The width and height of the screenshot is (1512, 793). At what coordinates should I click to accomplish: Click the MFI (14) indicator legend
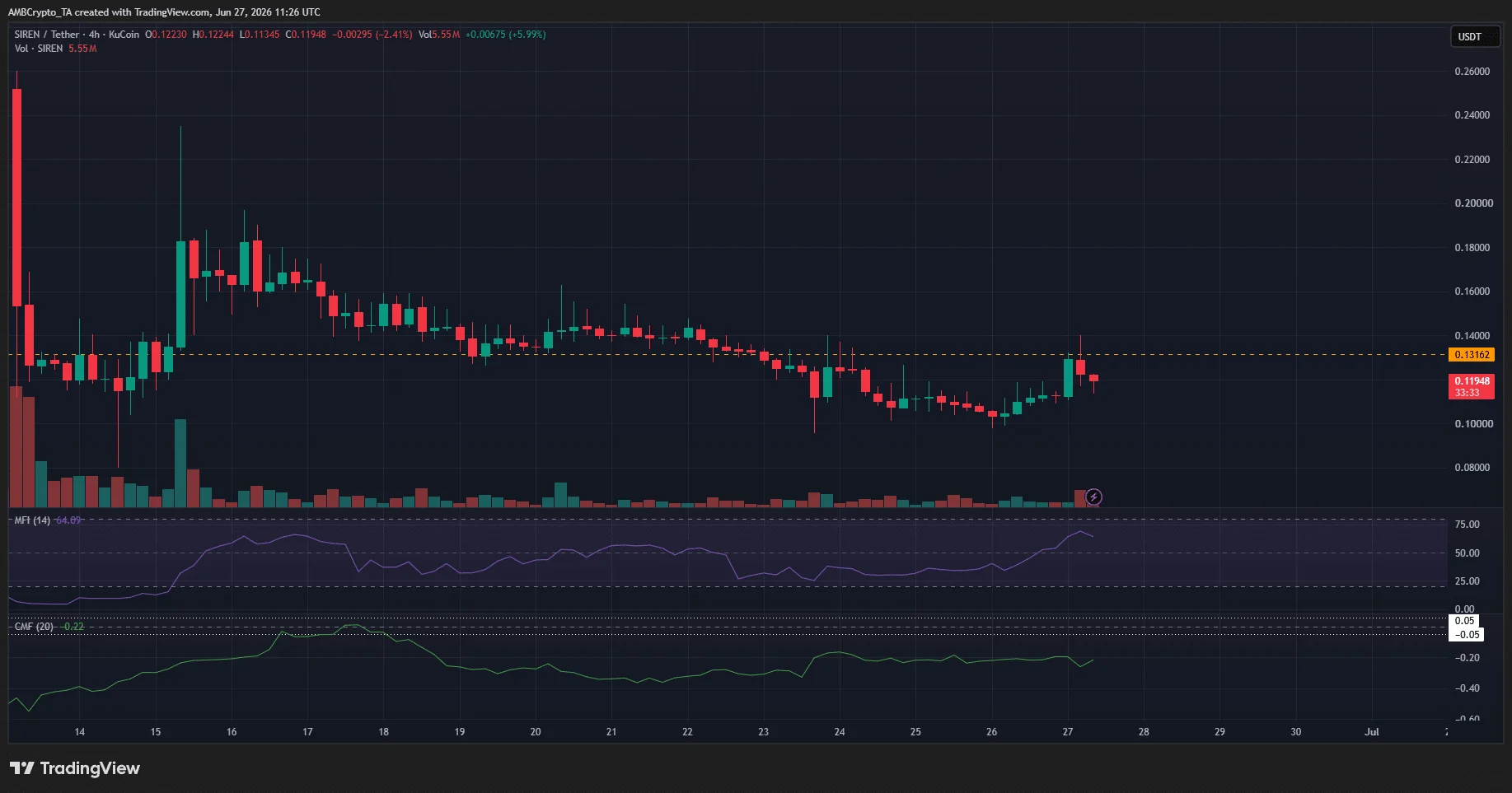(32, 520)
